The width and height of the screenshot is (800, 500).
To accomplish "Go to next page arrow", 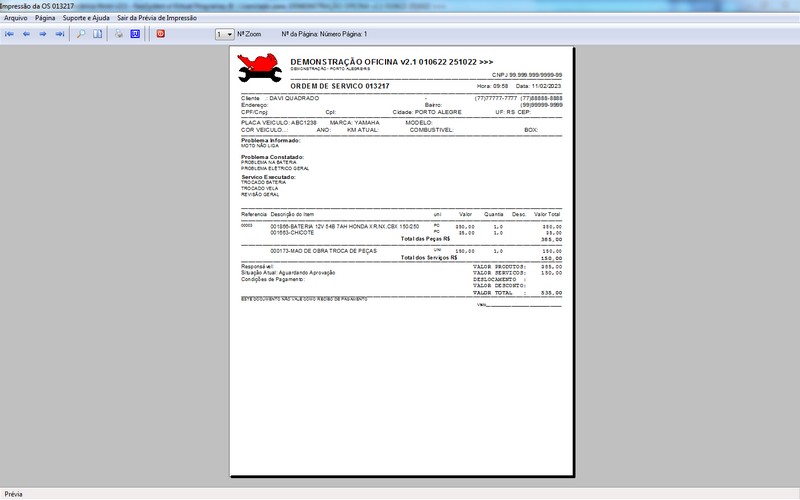I will (x=43, y=34).
